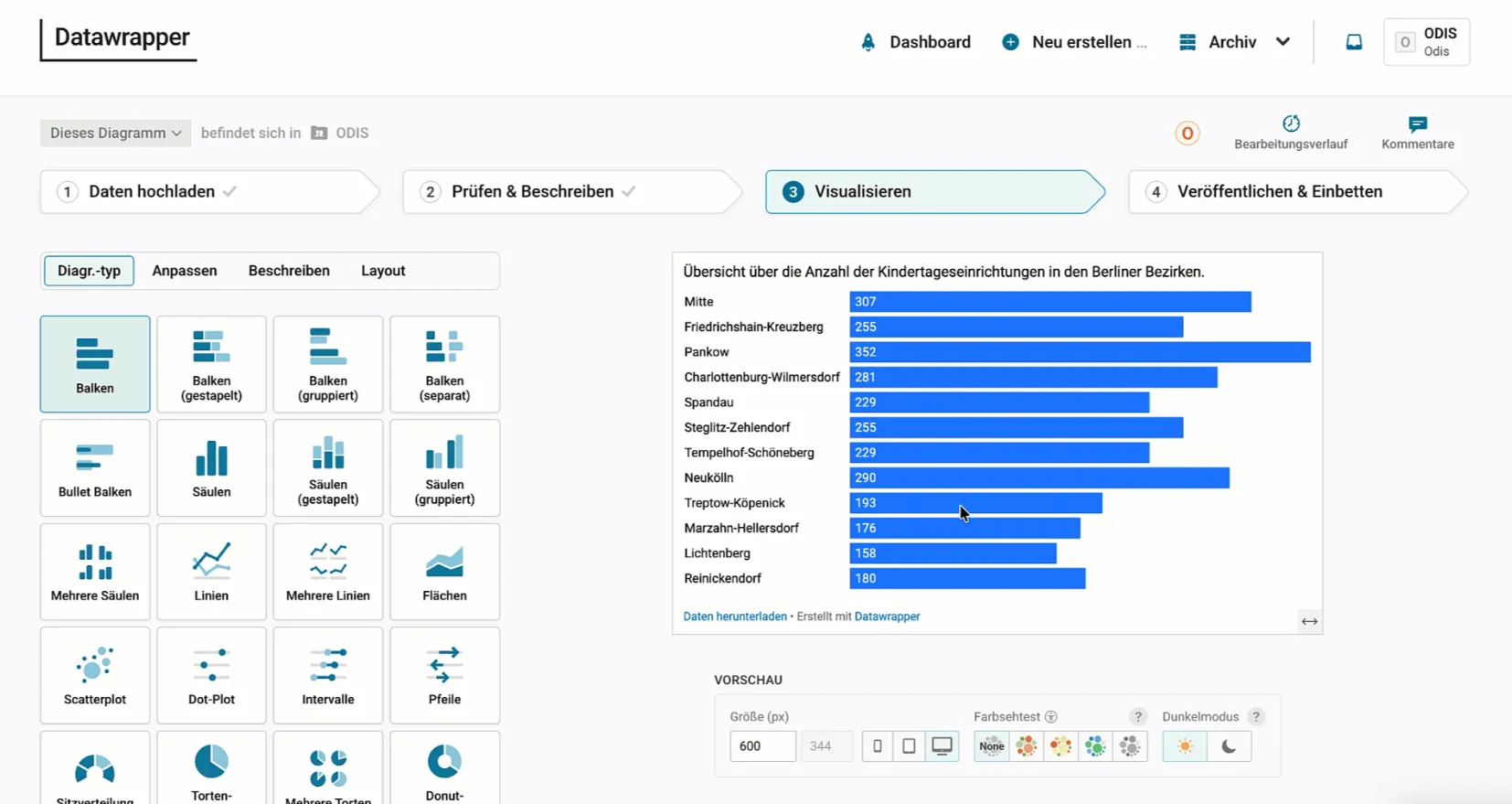
Task: Select the Flächen chart type
Action: click(x=444, y=572)
